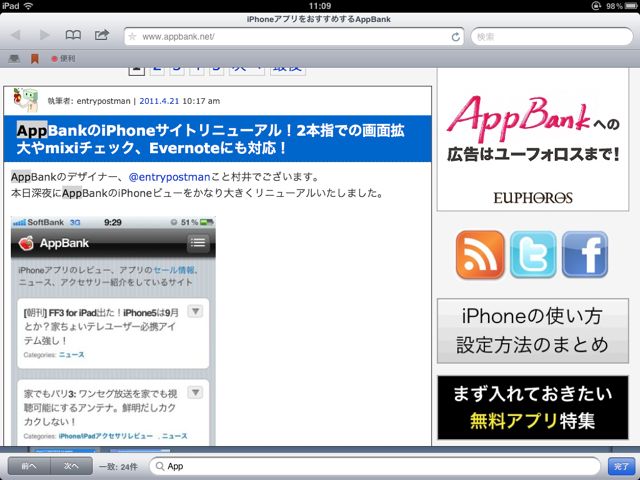This screenshot has height=480, width=640.
Task: Expand the FF3 for iPad entry arrow
Action: (x=195, y=311)
